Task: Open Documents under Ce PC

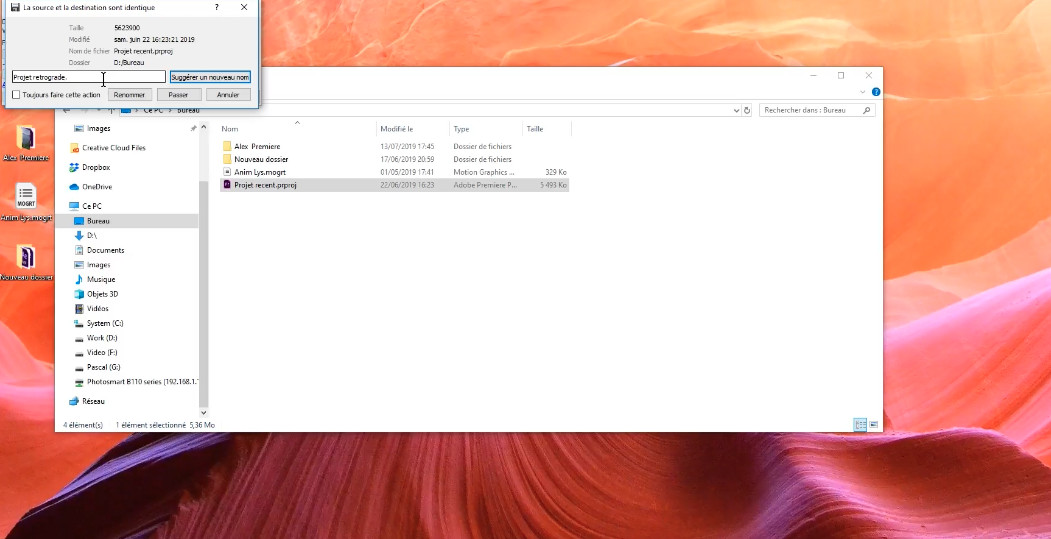Action: 99,250
